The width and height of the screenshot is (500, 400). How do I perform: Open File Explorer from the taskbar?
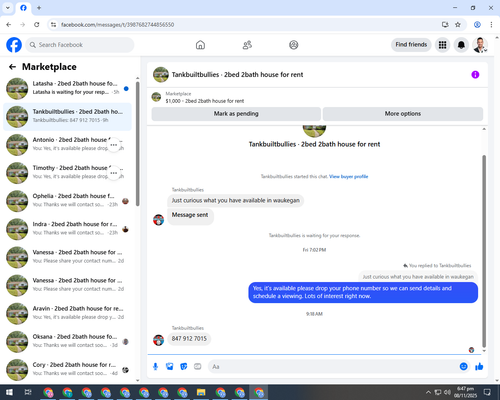(201, 392)
